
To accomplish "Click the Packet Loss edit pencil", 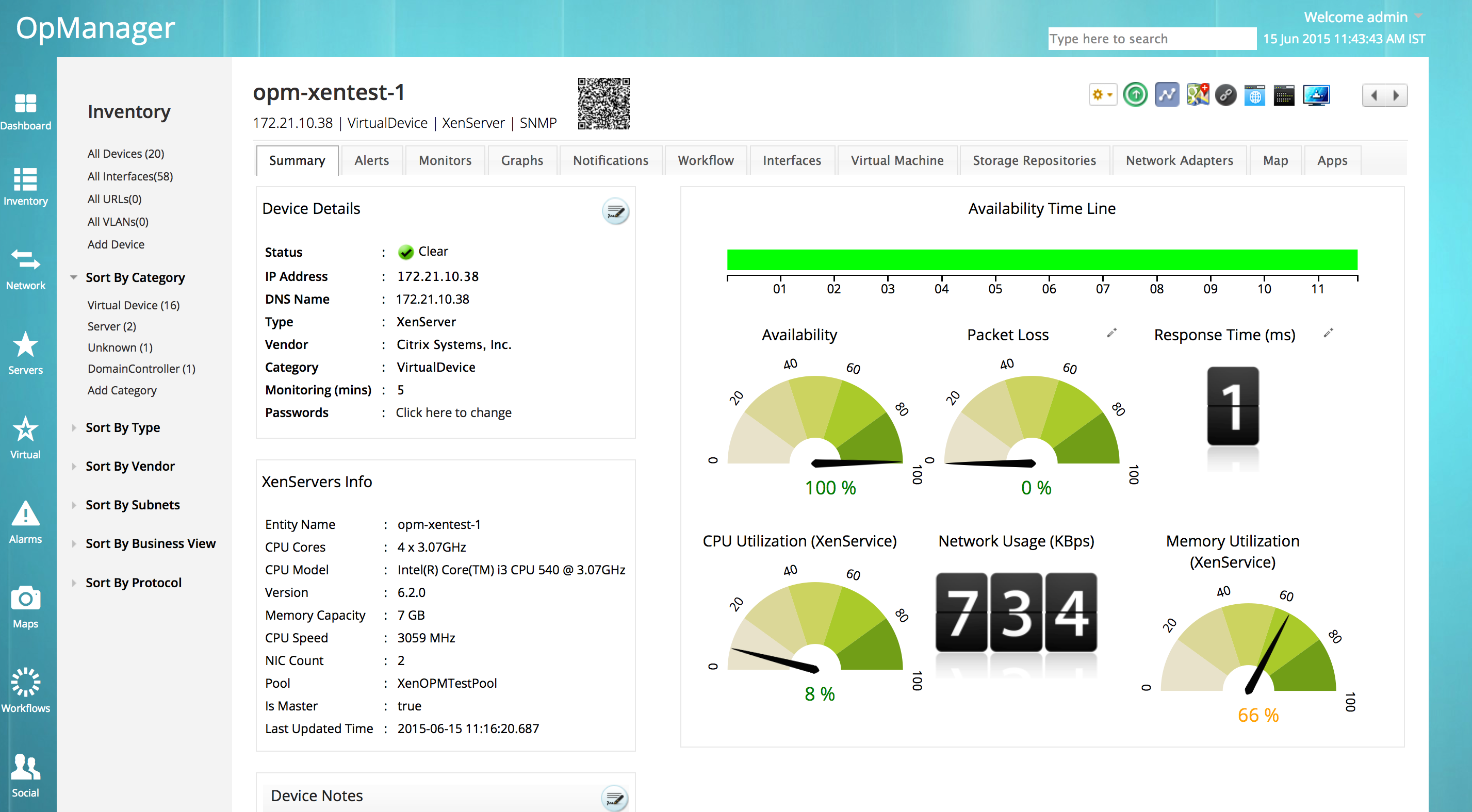I will (x=1111, y=333).
